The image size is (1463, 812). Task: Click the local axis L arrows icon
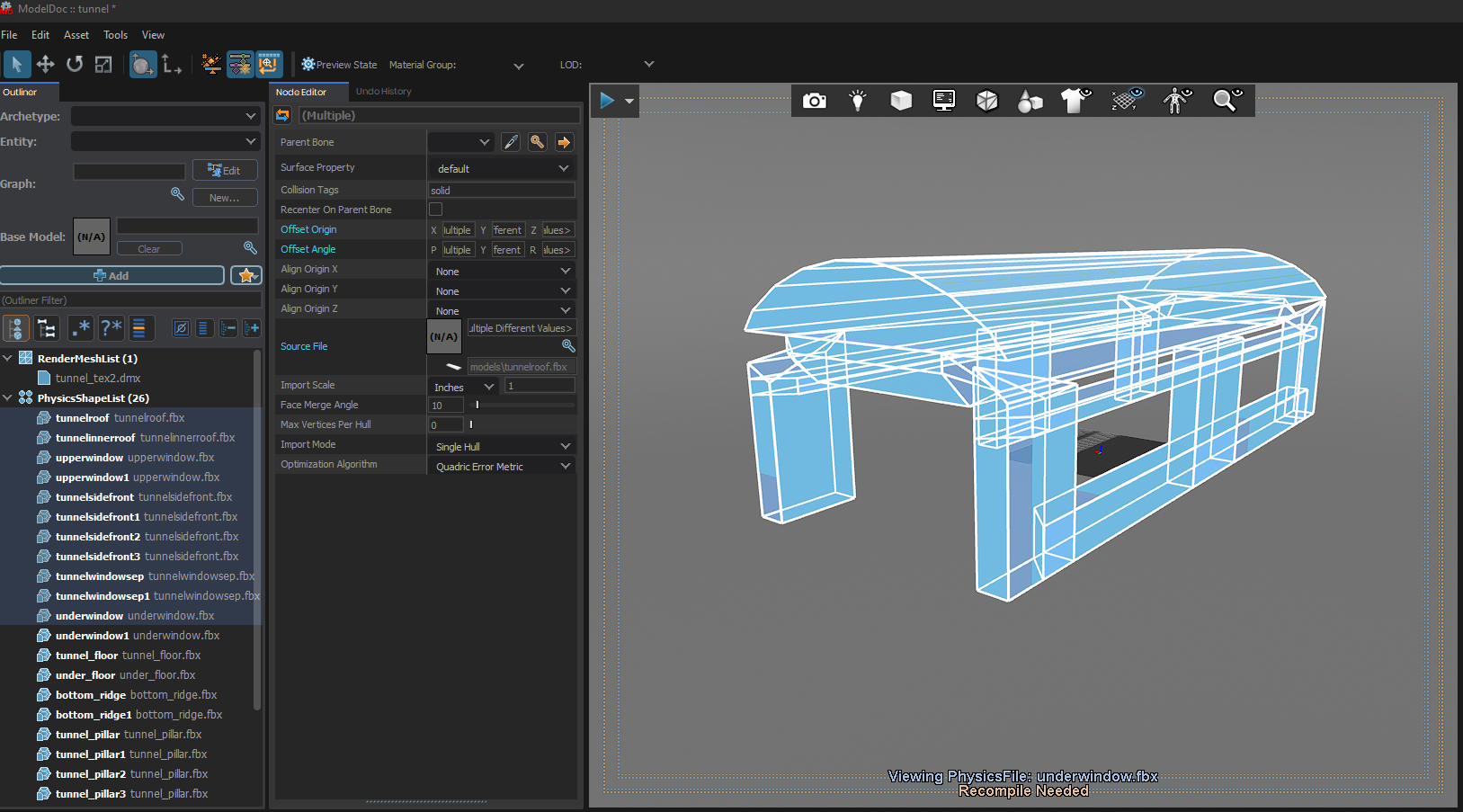coord(171,64)
